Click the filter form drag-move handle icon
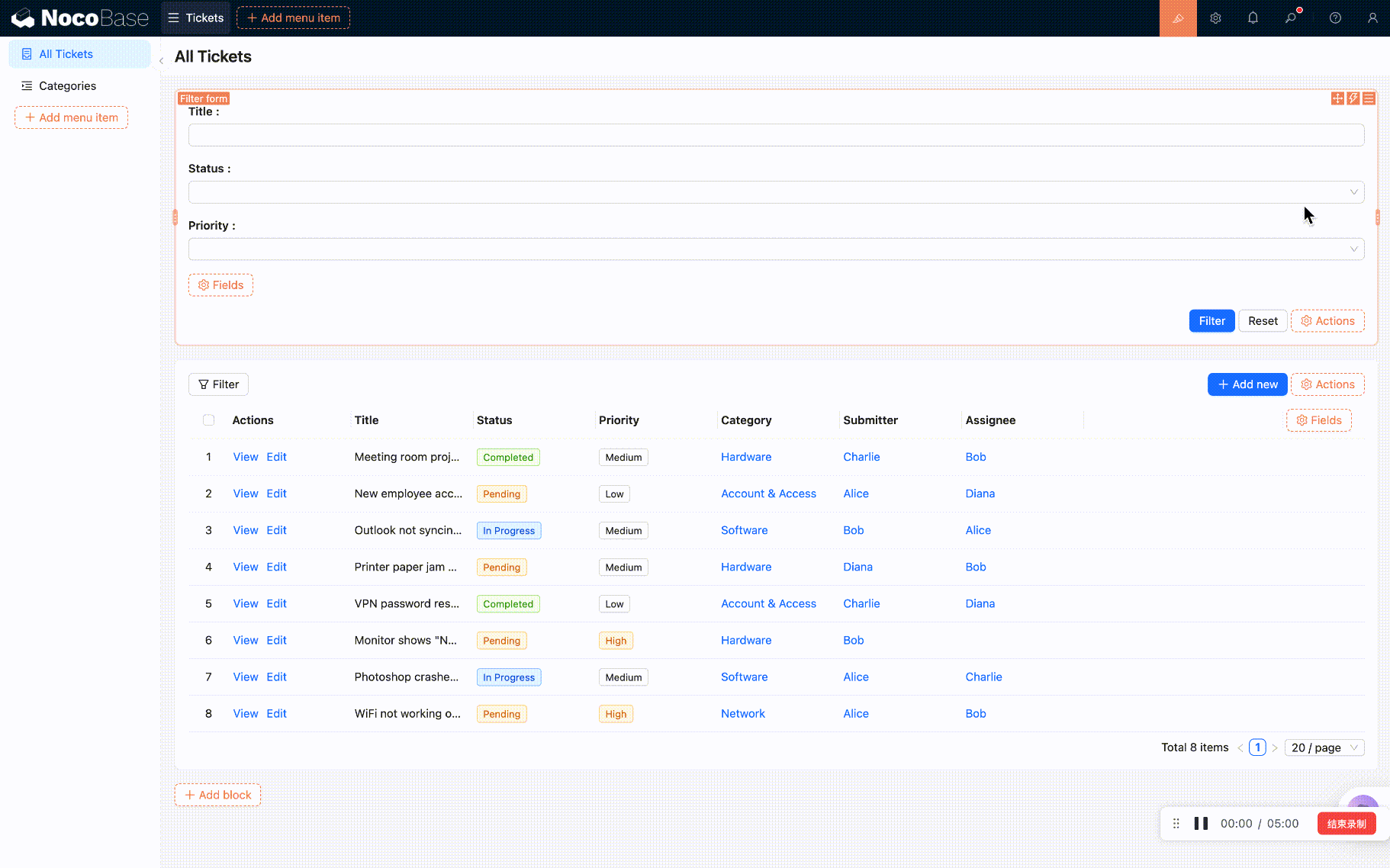Viewport: 1390px width, 868px height. pyautogui.click(x=1337, y=98)
